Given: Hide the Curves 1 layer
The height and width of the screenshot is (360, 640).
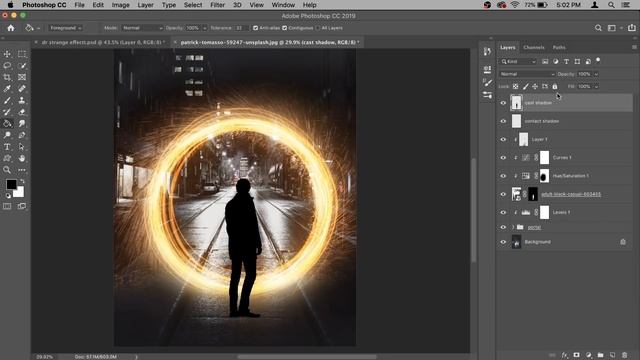Looking at the screenshot, I should click(x=503, y=158).
